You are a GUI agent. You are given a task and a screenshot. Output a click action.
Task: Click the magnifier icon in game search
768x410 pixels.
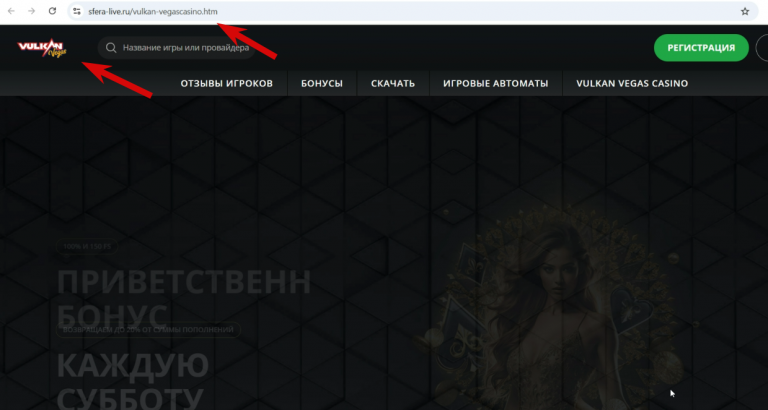pyautogui.click(x=111, y=48)
